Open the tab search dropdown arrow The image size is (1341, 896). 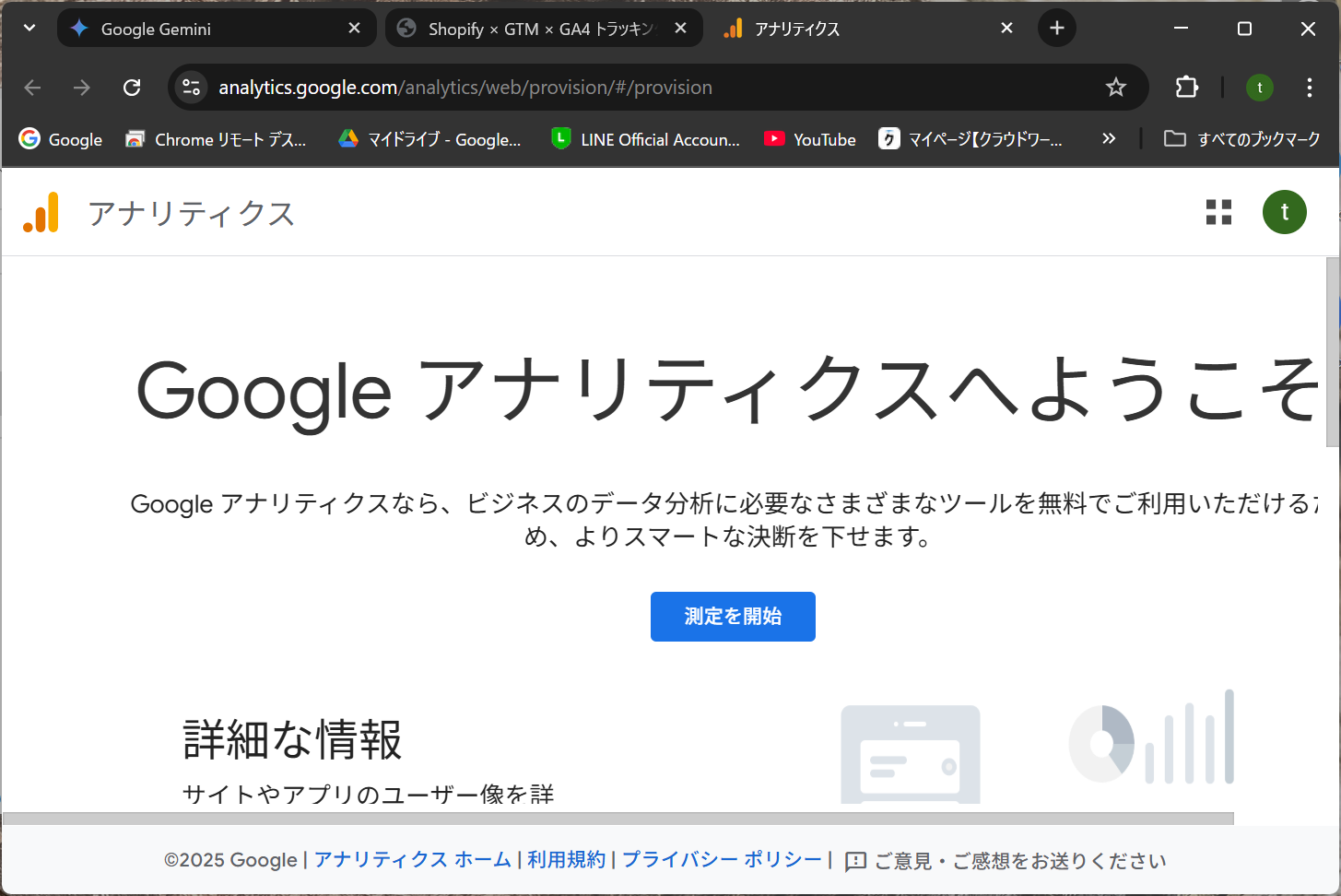(29, 29)
